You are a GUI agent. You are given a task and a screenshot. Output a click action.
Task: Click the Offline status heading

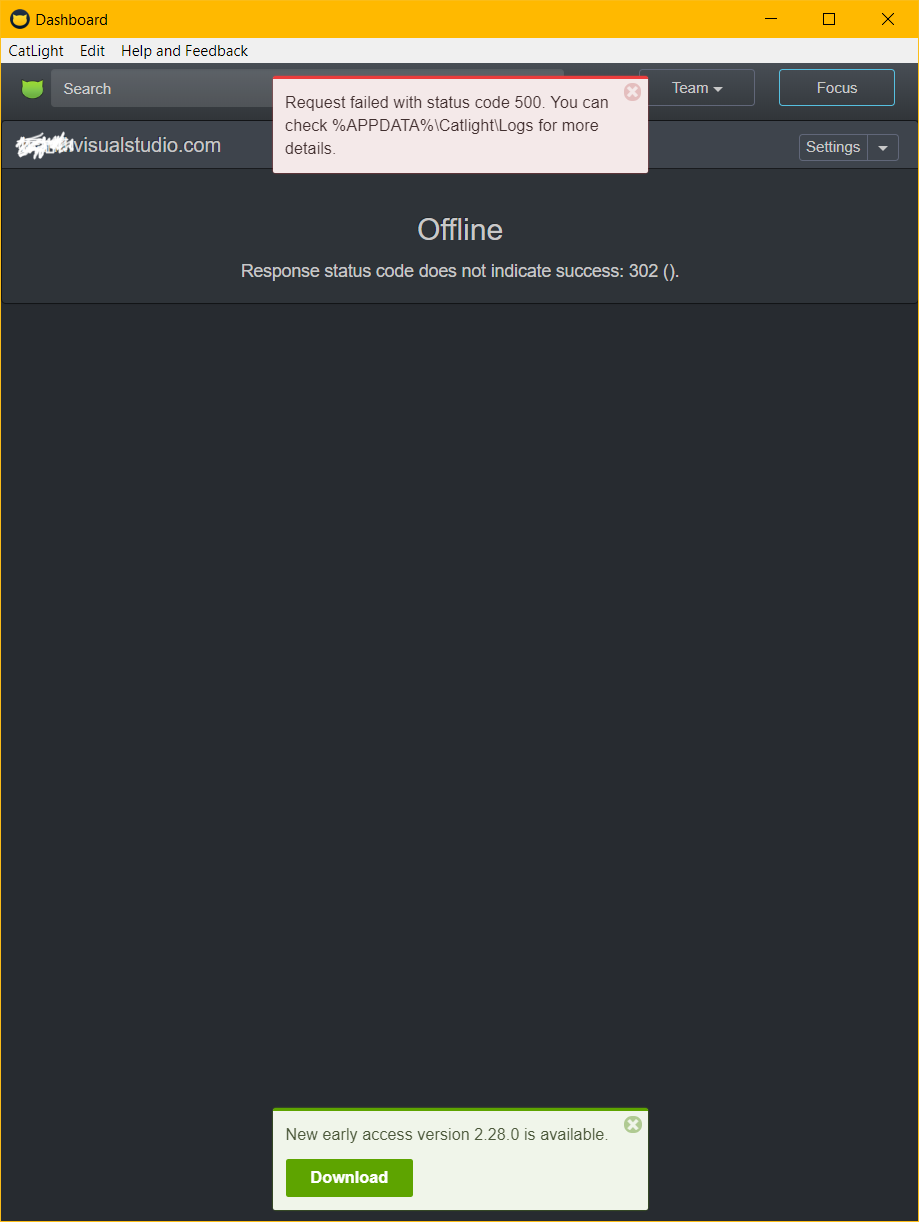point(460,230)
